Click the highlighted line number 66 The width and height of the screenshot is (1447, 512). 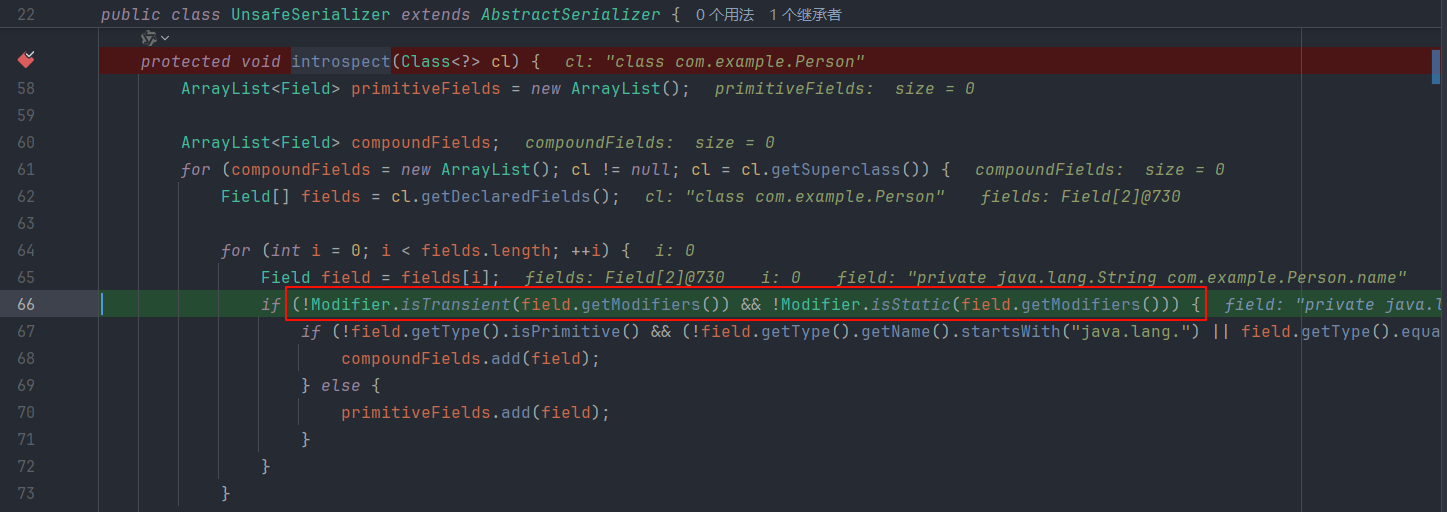point(26,304)
